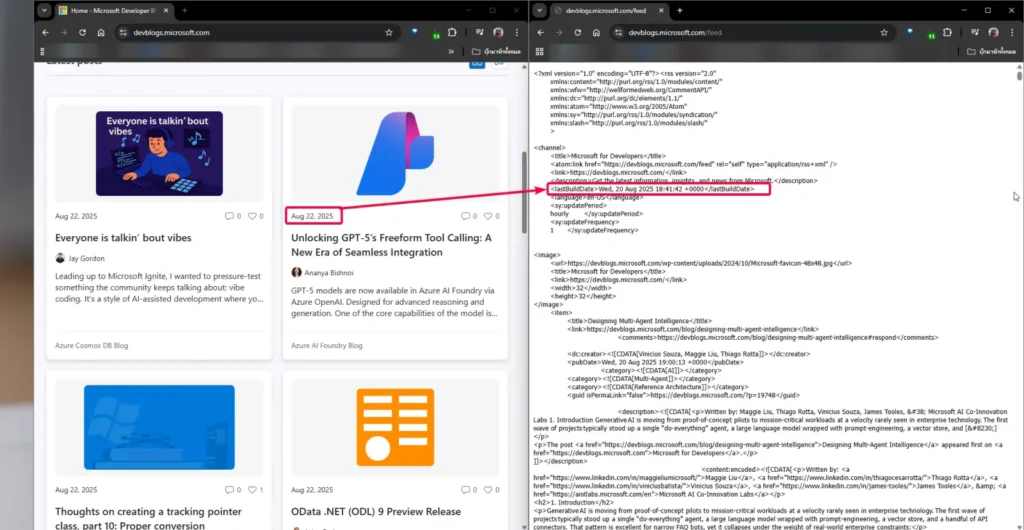Open a new tab in the left browser window
Image resolution: width=1024 pixels, height=530 pixels.
coord(185,10)
